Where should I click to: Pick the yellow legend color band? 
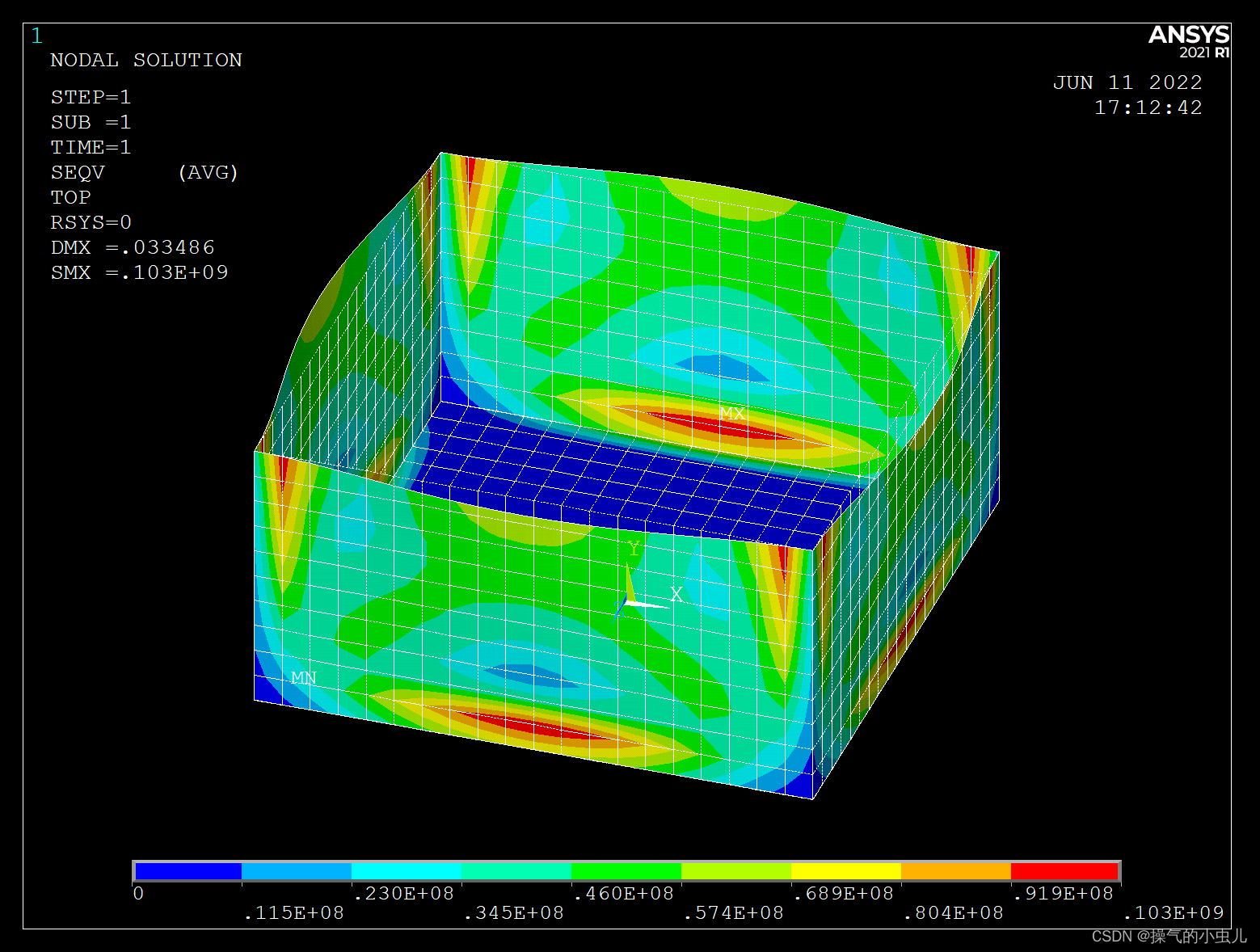(x=845, y=871)
